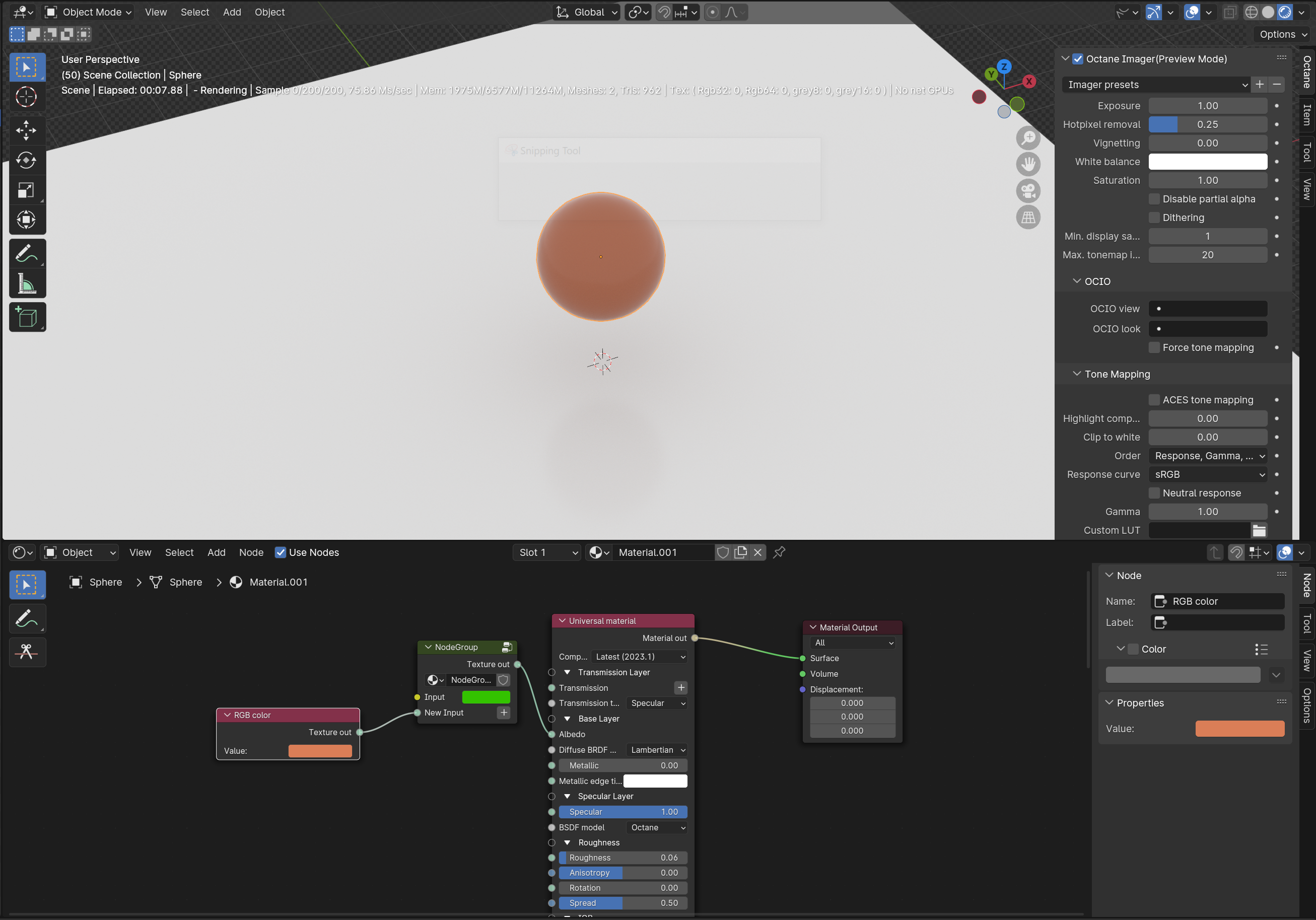The image size is (1316, 920).
Task: Select the Scale tool
Action: pyautogui.click(x=26, y=190)
